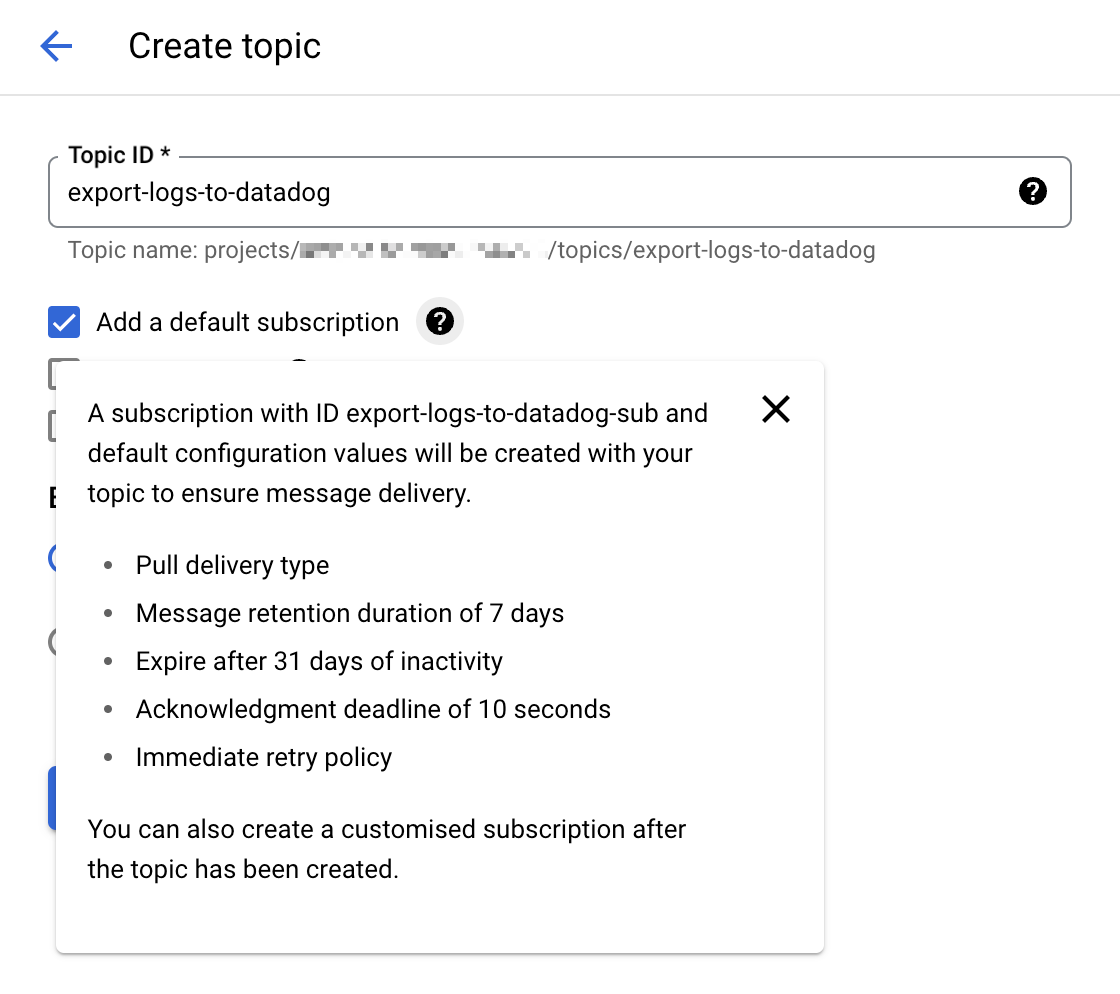Click 'Immediate retry policy' bullet text
The height and width of the screenshot is (994, 1120).
pos(264,757)
